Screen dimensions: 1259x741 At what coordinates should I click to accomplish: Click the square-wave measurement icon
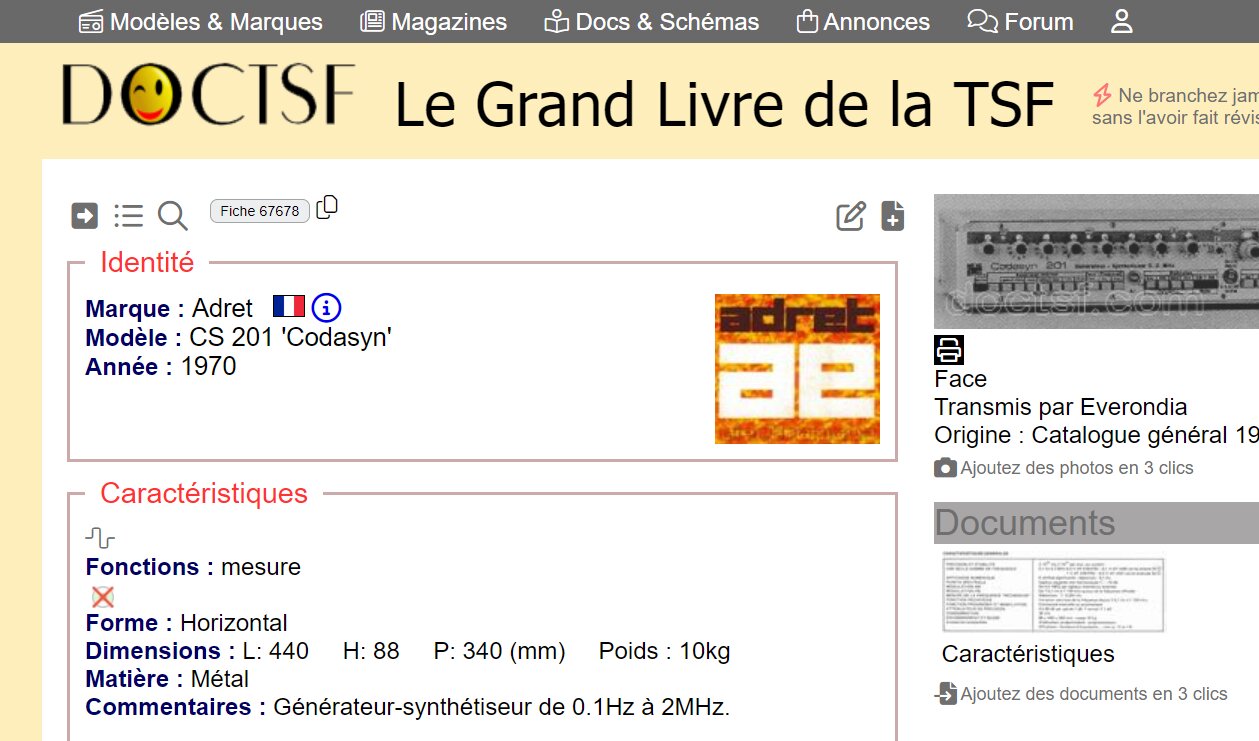pyautogui.click(x=100, y=539)
